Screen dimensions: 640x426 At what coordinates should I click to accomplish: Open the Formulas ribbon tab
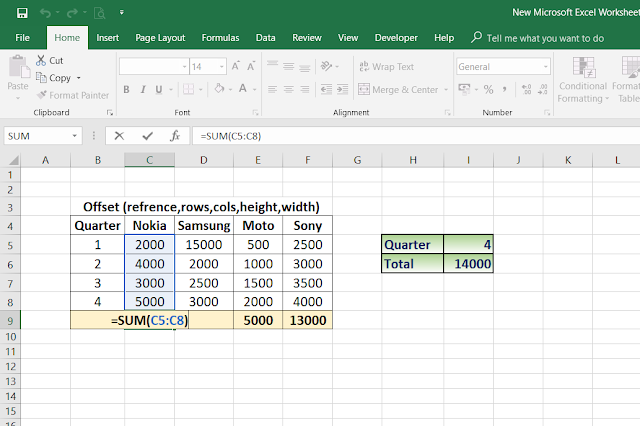[220, 38]
